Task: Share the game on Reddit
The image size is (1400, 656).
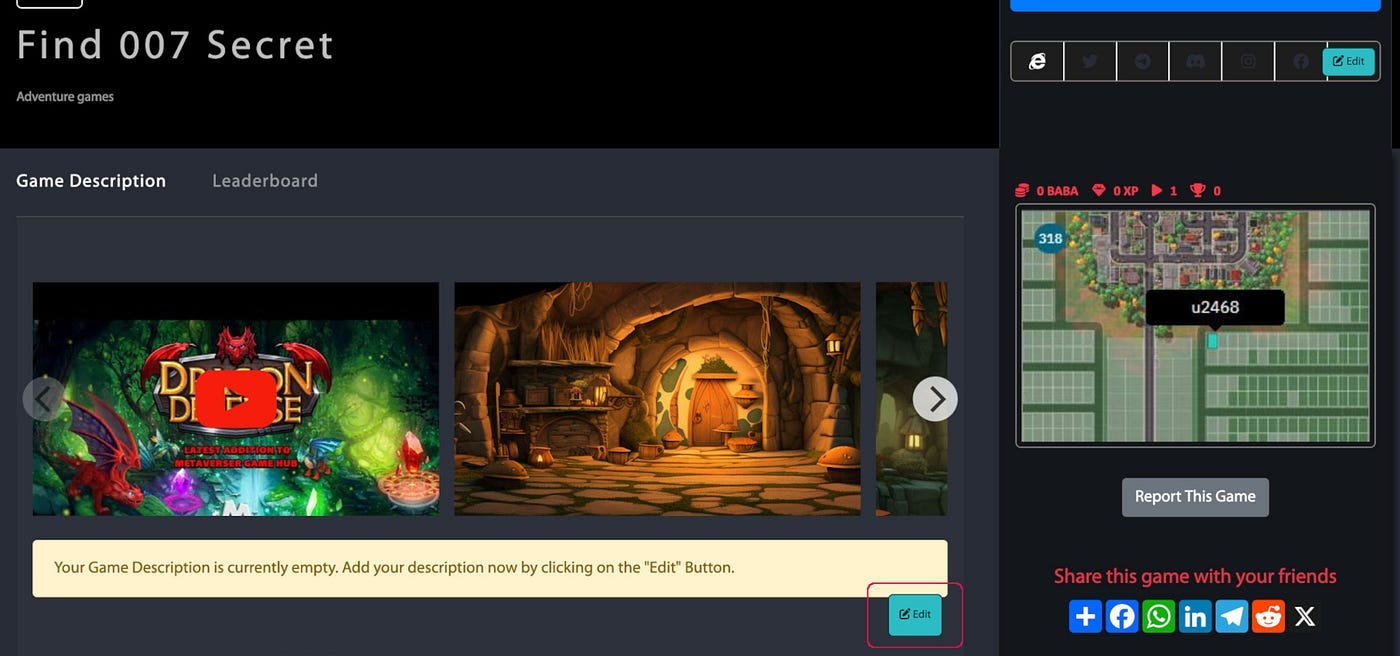Action: pos(1268,616)
